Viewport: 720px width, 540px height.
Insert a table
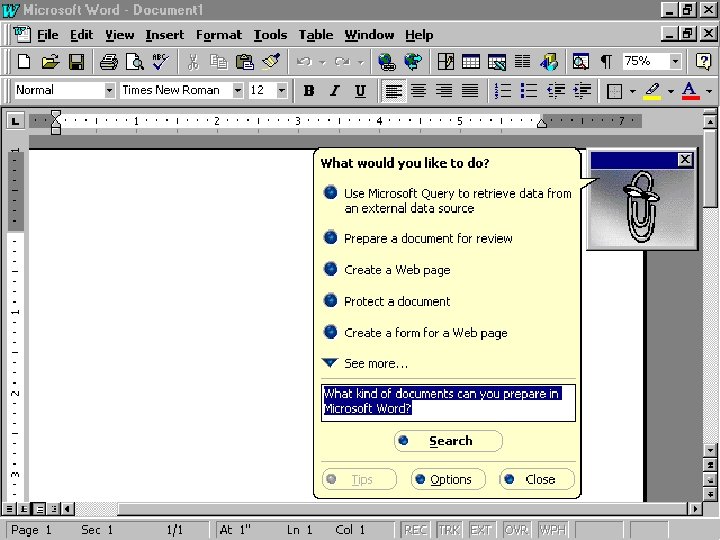click(471, 61)
